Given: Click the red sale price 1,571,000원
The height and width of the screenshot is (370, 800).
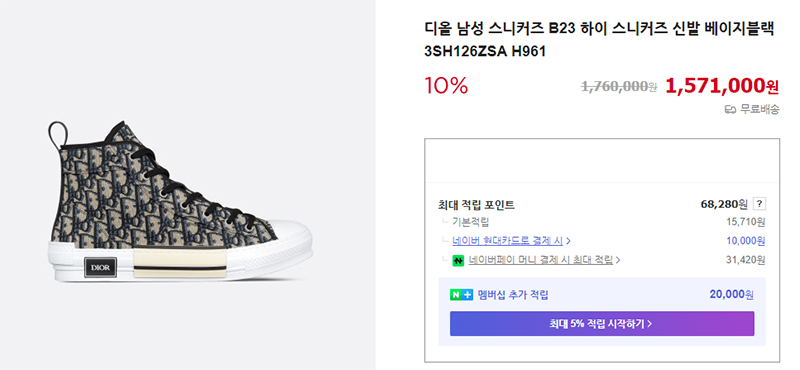Looking at the screenshot, I should 722,86.
